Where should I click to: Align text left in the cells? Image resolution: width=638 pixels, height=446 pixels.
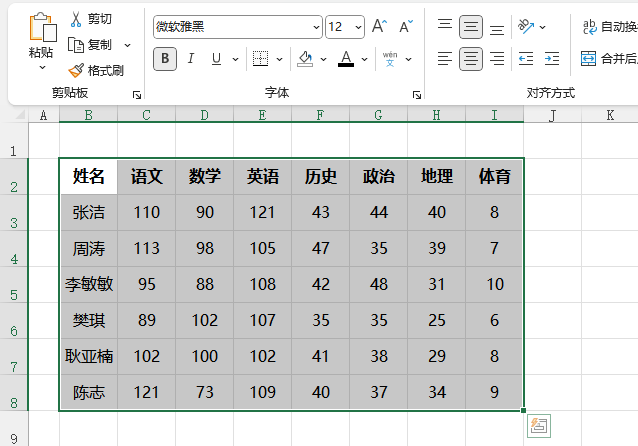coord(445,59)
